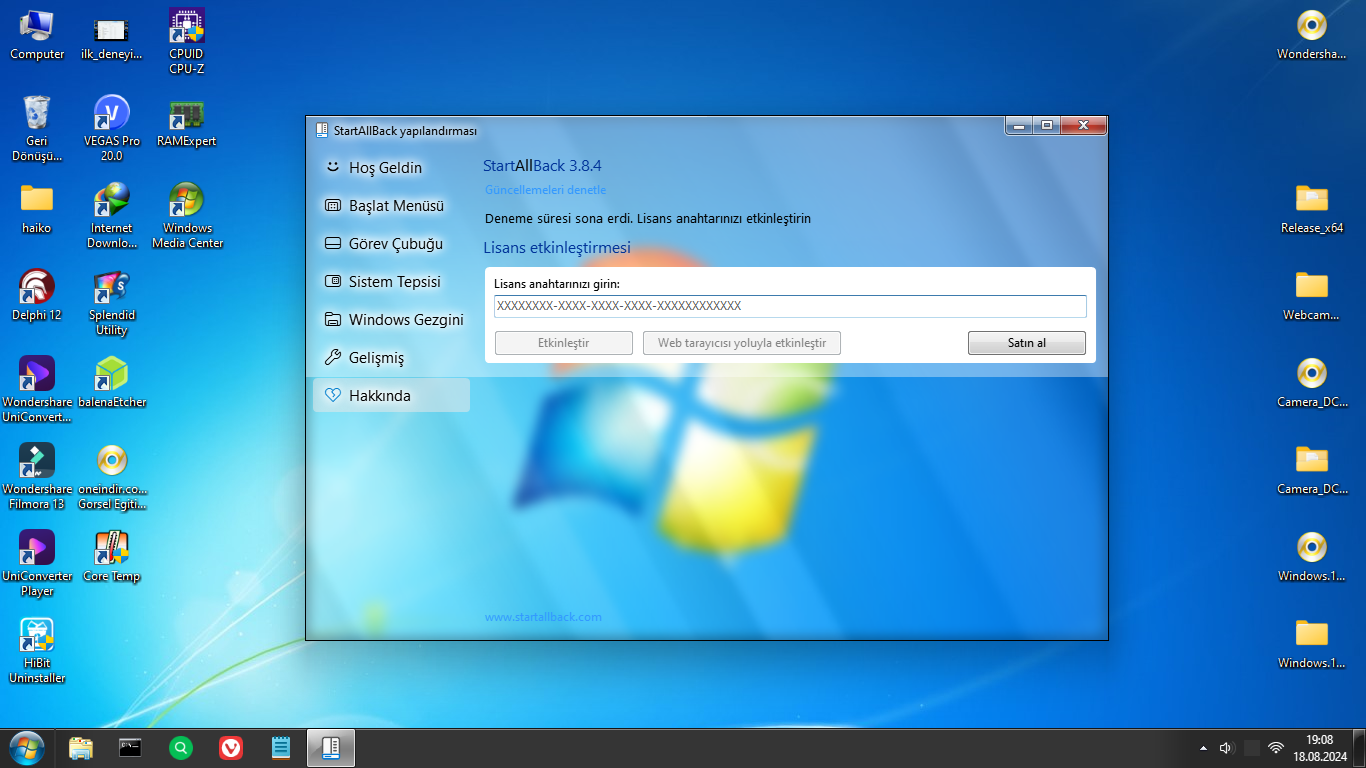
Task: Select the Windows.1... folder icon
Action: [1312, 643]
